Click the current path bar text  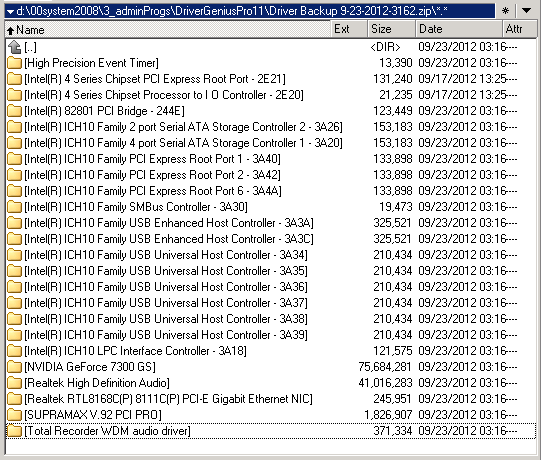tap(232, 11)
